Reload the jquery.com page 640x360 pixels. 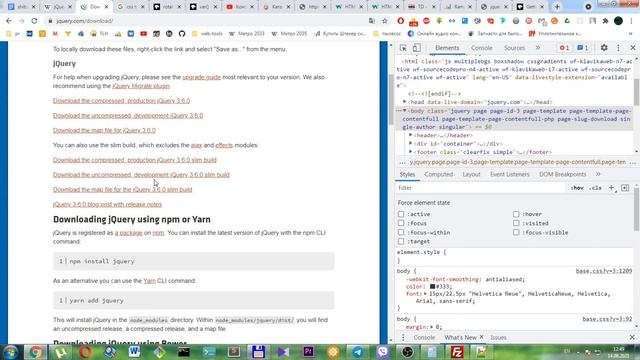(x=34, y=20)
